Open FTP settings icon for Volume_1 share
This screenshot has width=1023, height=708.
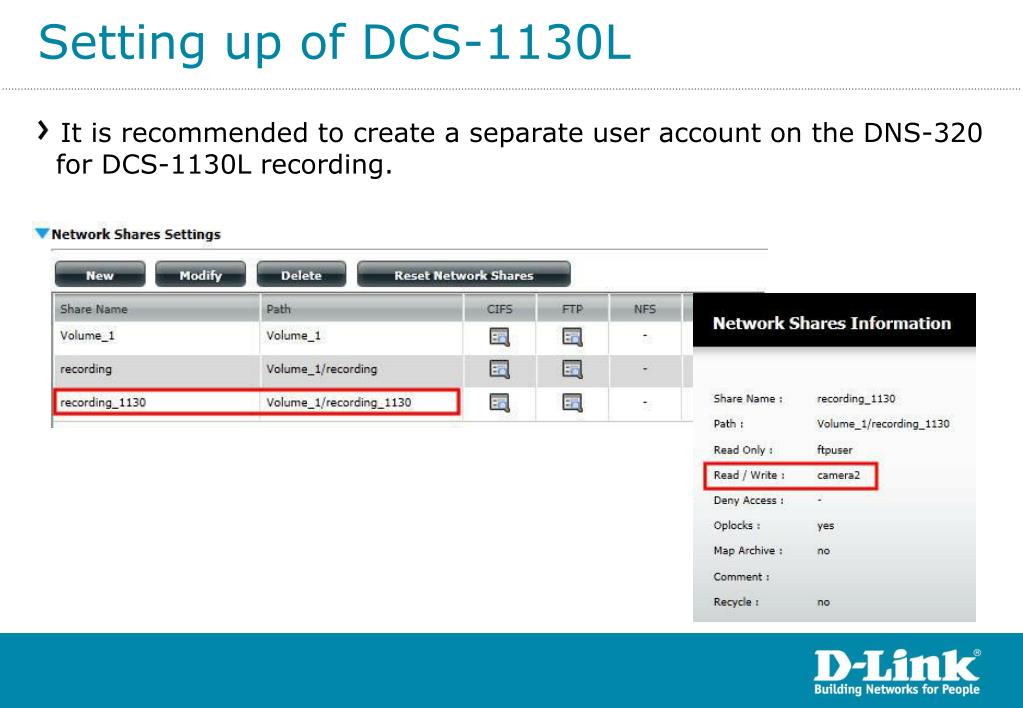[572, 337]
